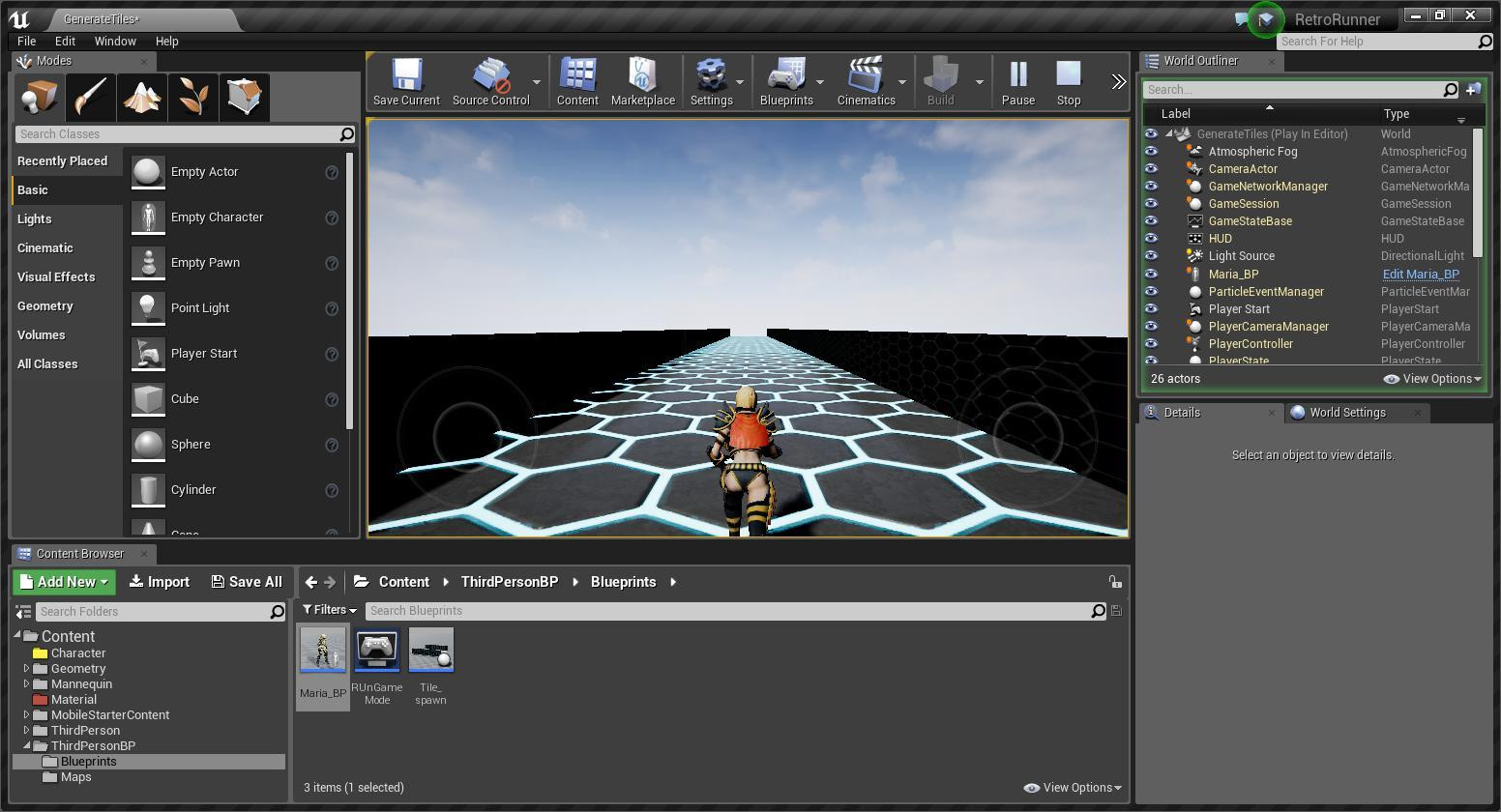Select the Lights category
The image size is (1501, 812).
tap(35, 219)
